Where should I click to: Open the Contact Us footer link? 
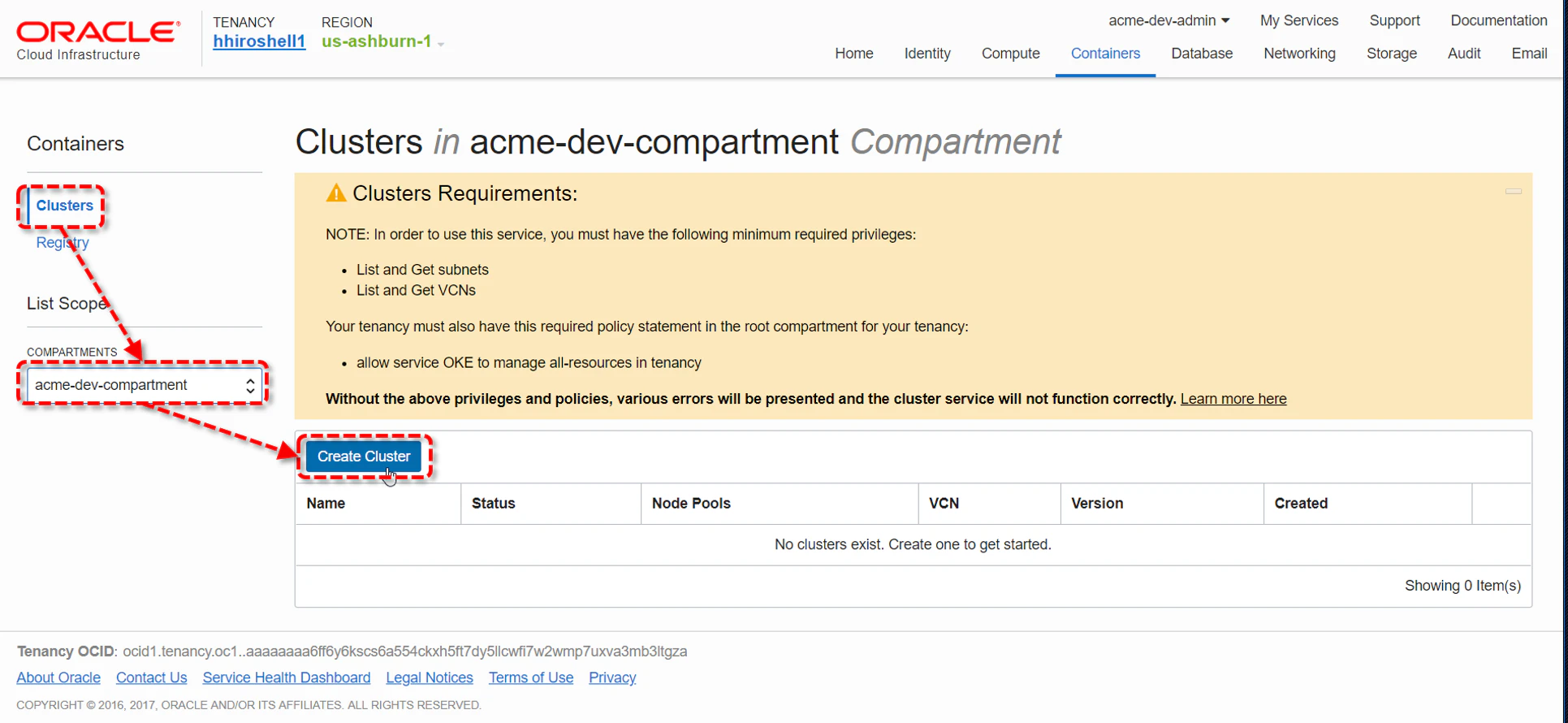[x=151, y=678]
